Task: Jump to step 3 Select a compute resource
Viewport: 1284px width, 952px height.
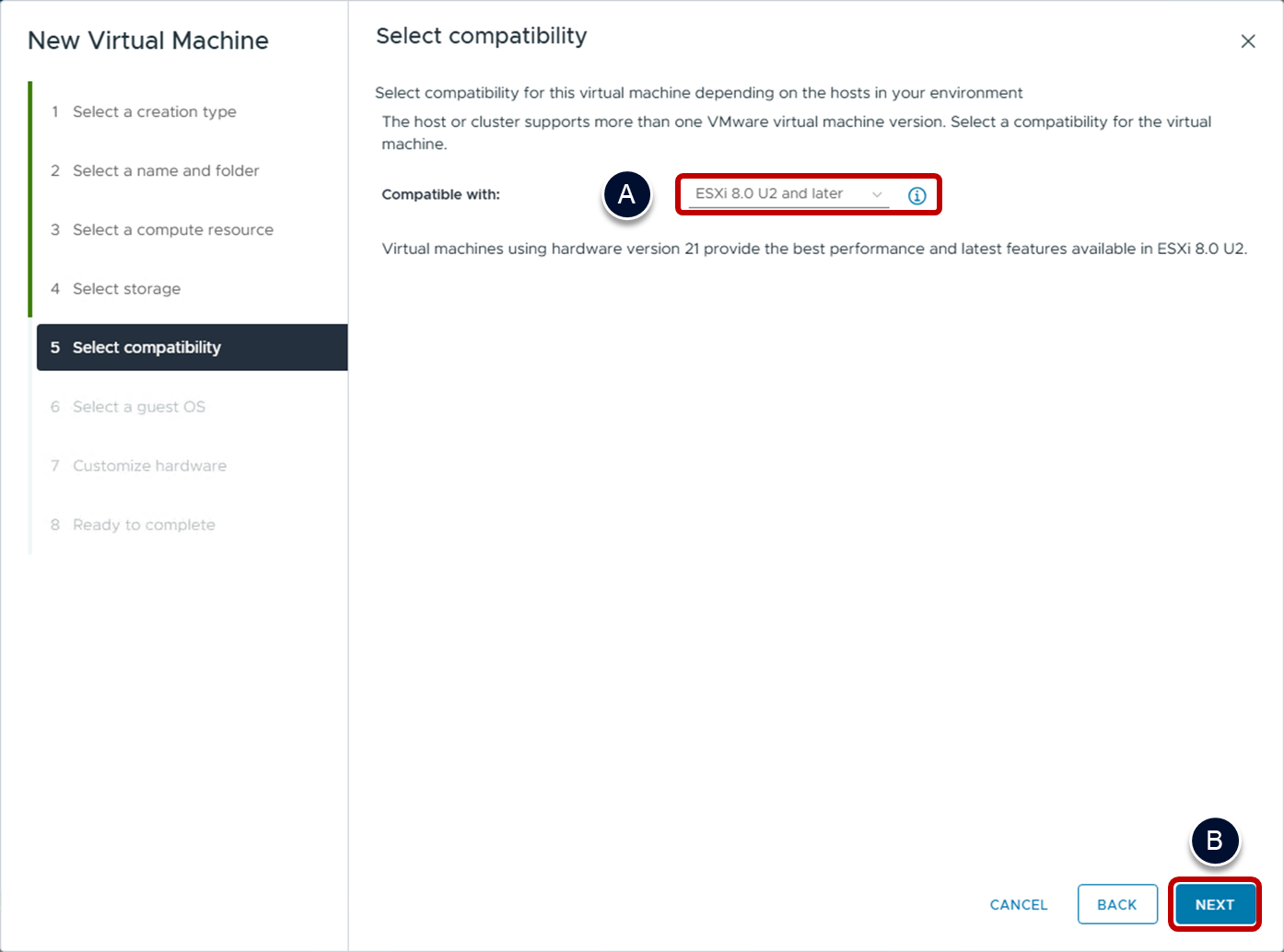Action: (x=172, y=229)
